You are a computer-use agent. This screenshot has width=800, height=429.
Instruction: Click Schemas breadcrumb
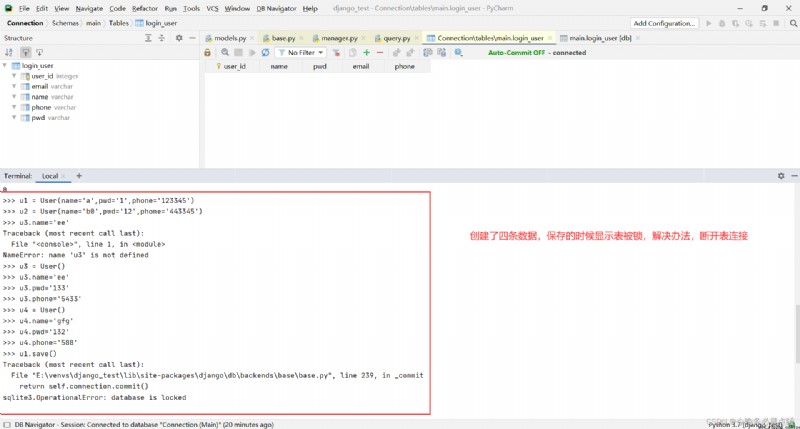(x=65, y=23)
